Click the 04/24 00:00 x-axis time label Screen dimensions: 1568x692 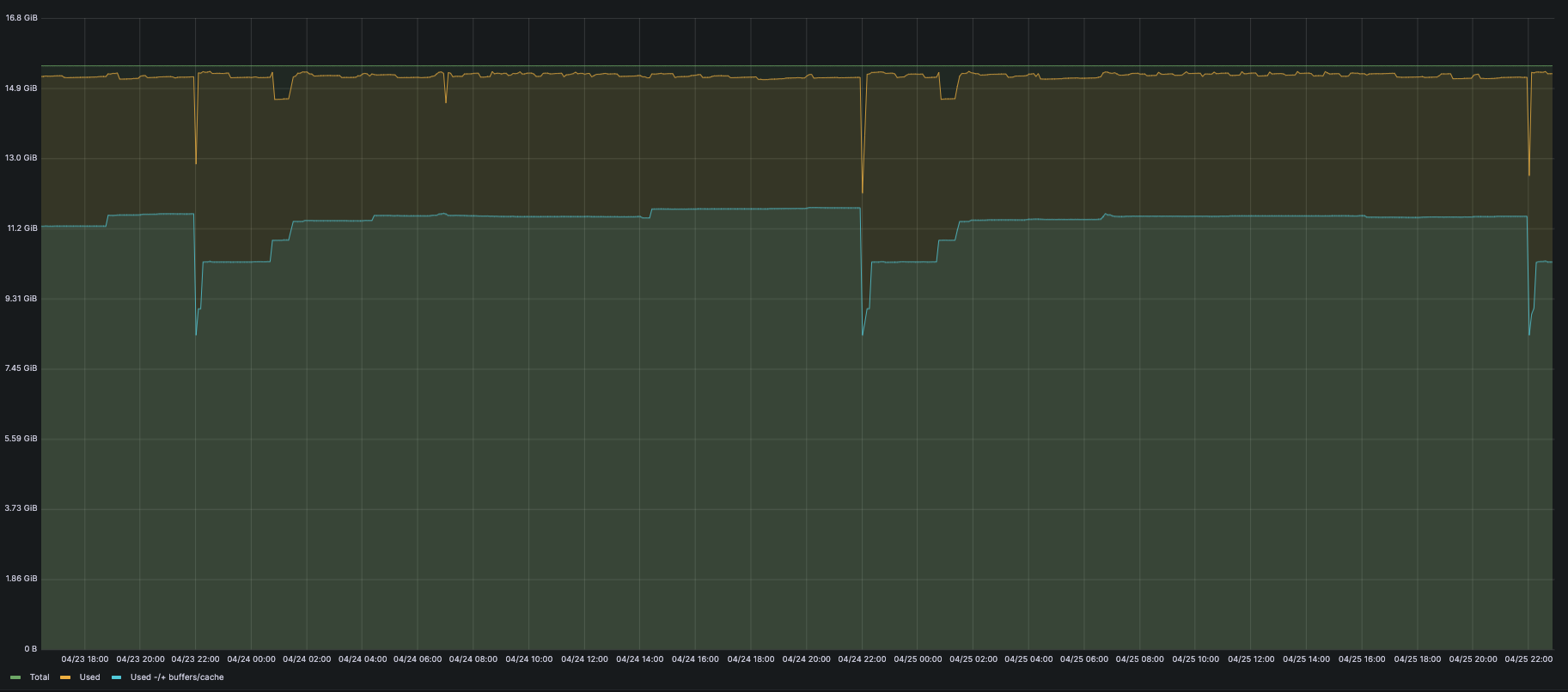click(251, 659)
